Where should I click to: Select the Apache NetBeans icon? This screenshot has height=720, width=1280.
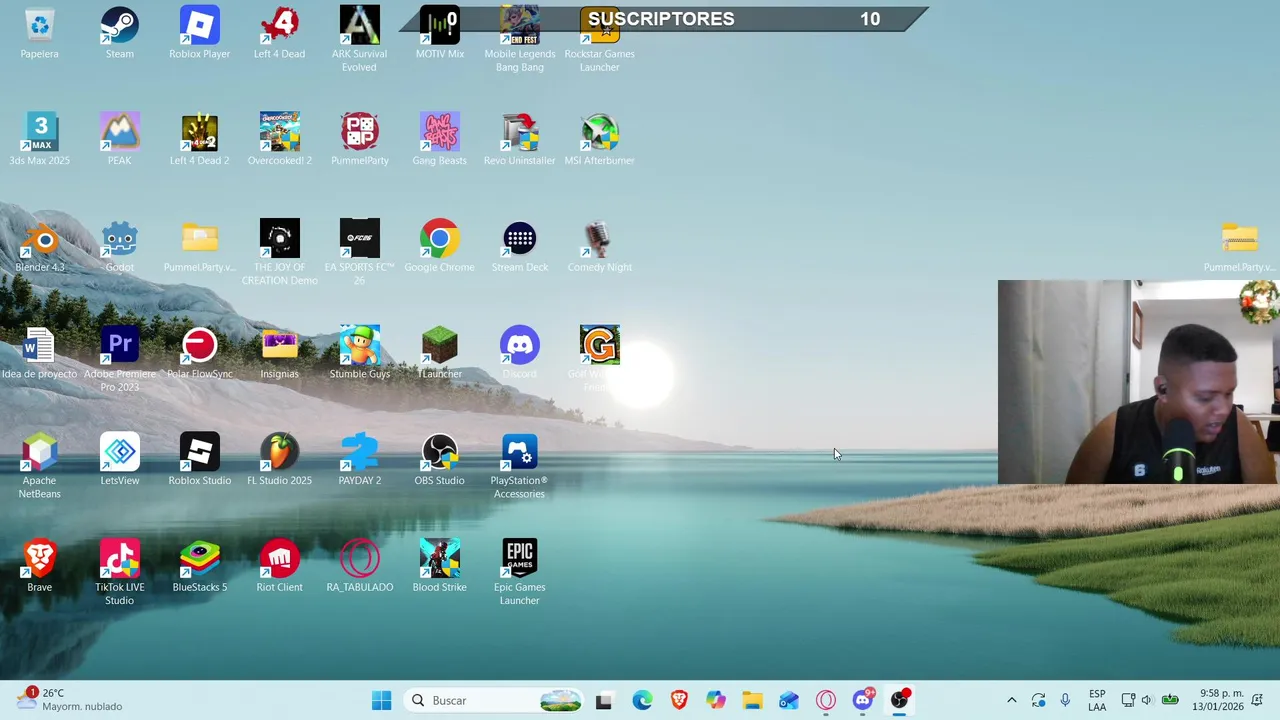coord(39,466)
